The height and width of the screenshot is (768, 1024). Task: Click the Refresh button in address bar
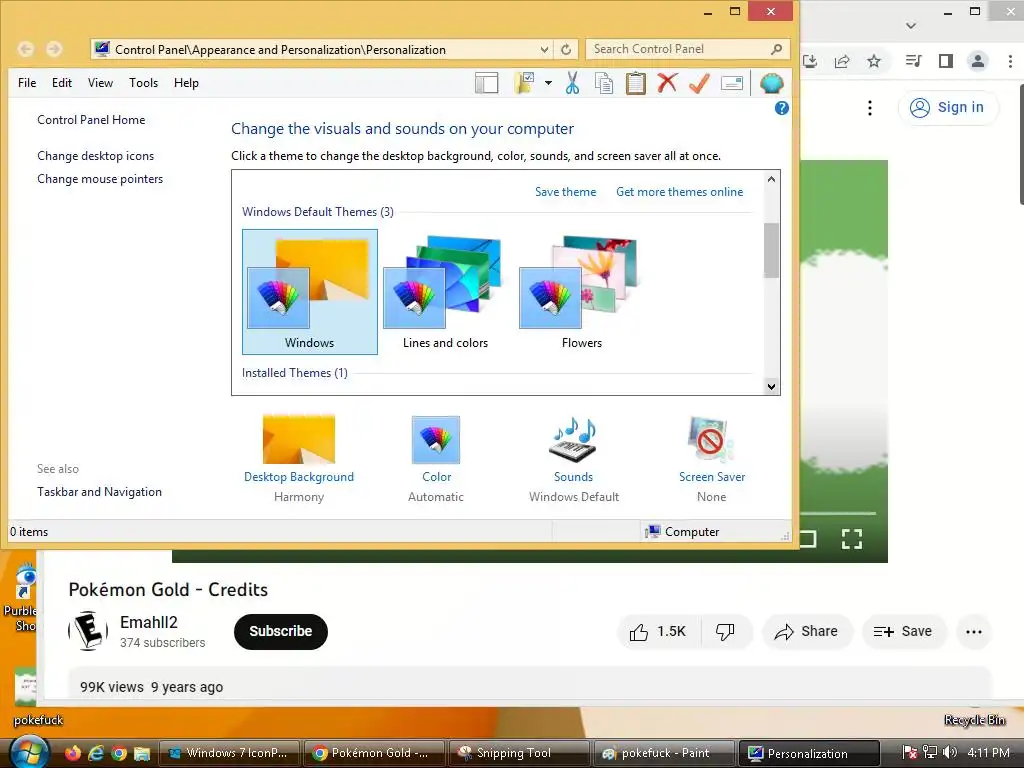pos(566,50)
